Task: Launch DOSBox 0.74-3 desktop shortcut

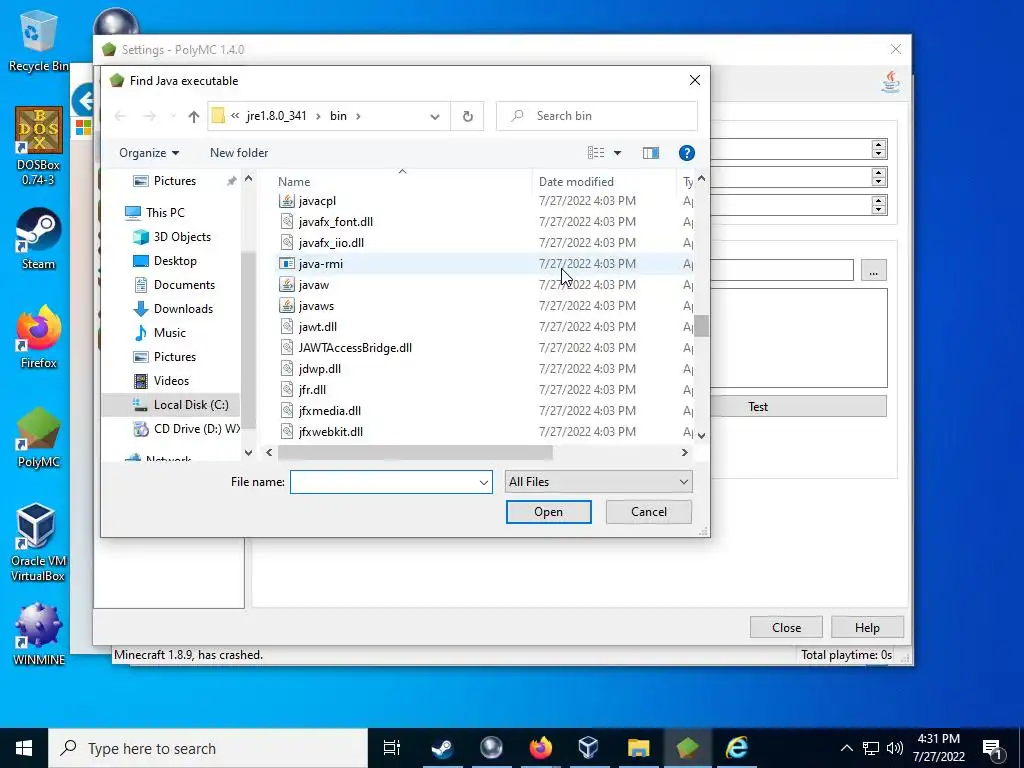Action: 39,146
